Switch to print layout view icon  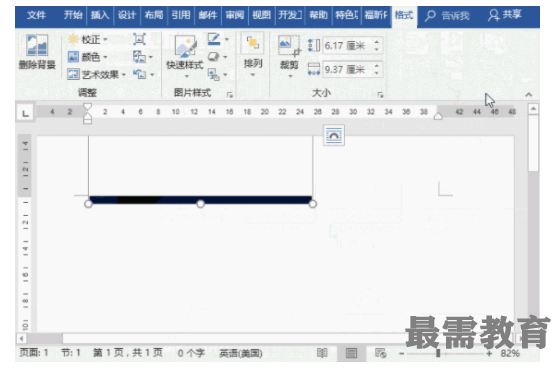(351, 353)
